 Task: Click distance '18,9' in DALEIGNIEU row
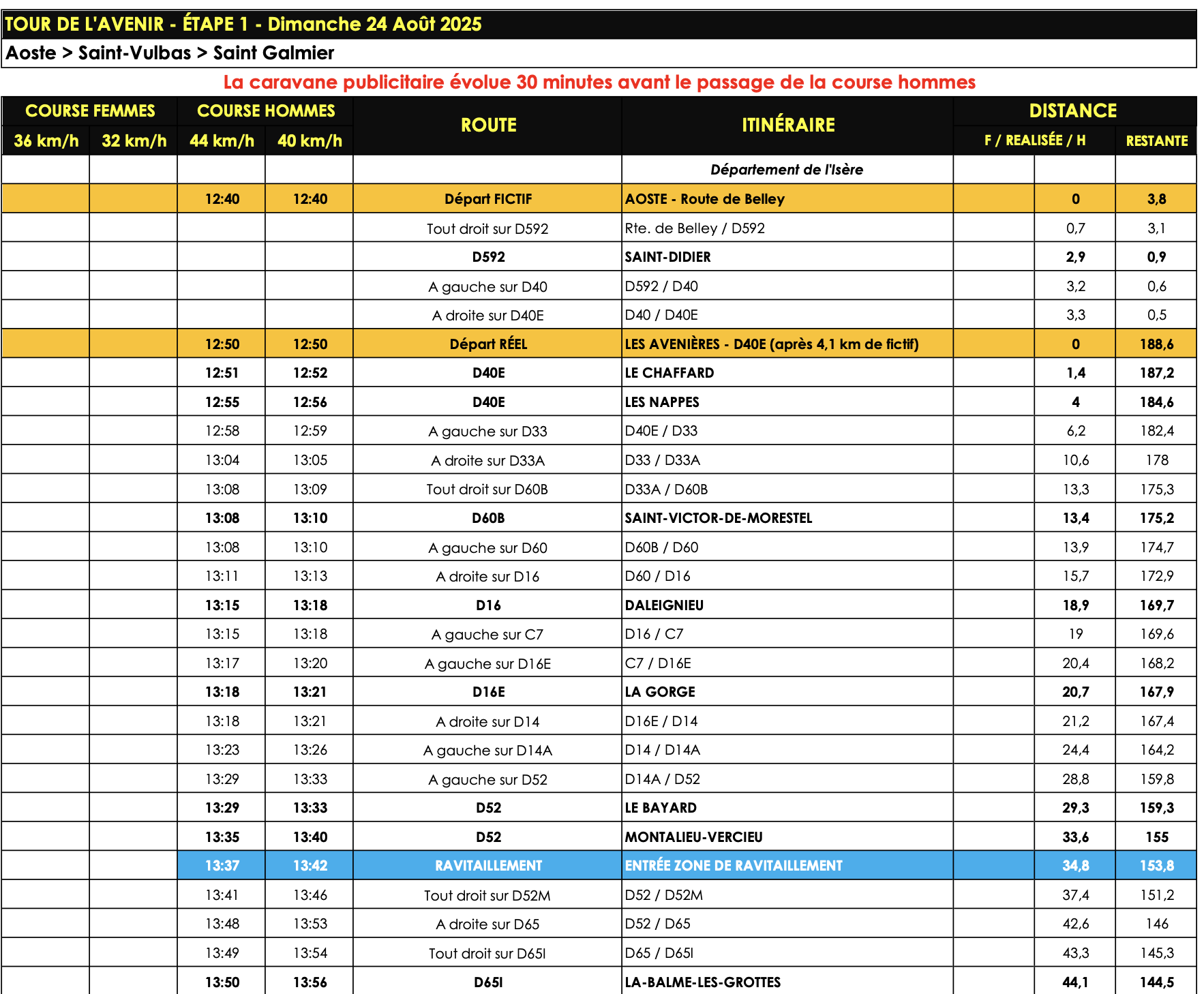pyautogui.click(x=1075, y=605)
